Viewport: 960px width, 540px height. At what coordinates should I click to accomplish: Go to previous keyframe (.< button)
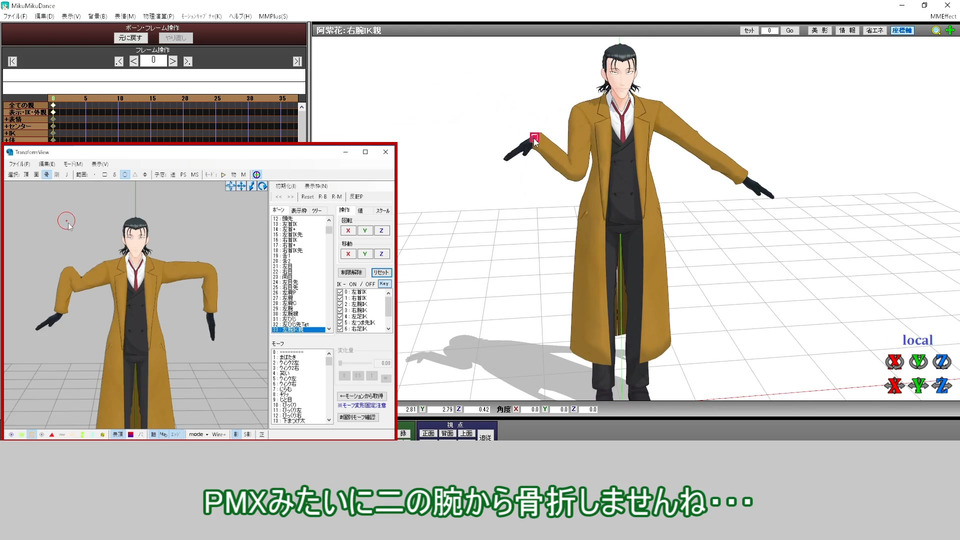119,61
